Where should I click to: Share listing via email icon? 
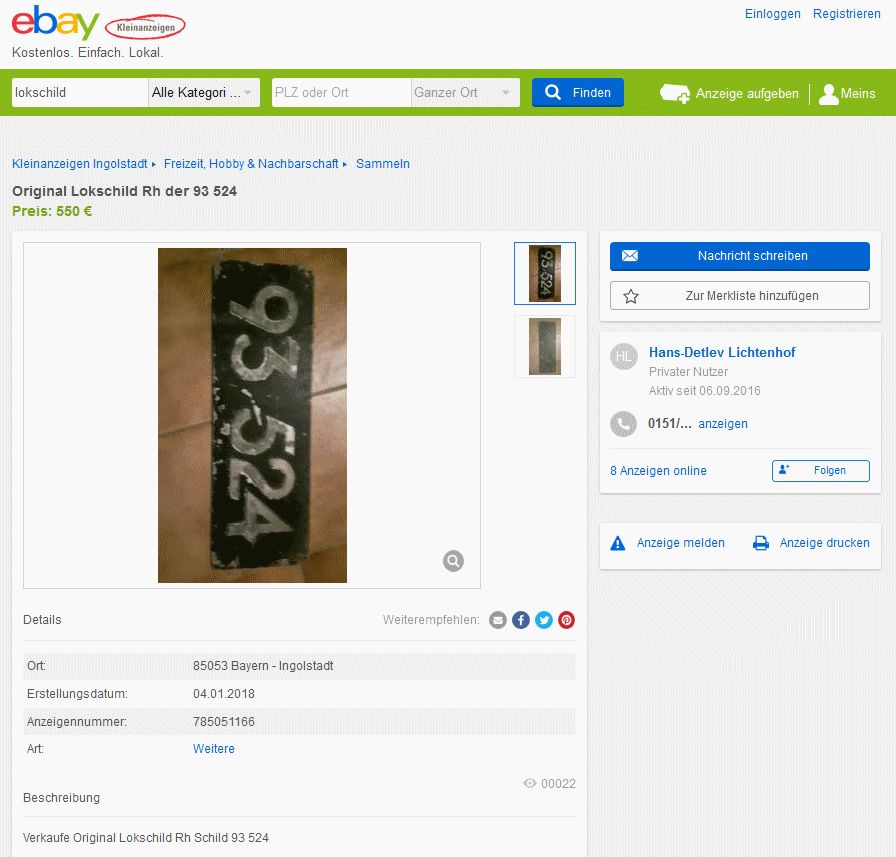point(498,620)
